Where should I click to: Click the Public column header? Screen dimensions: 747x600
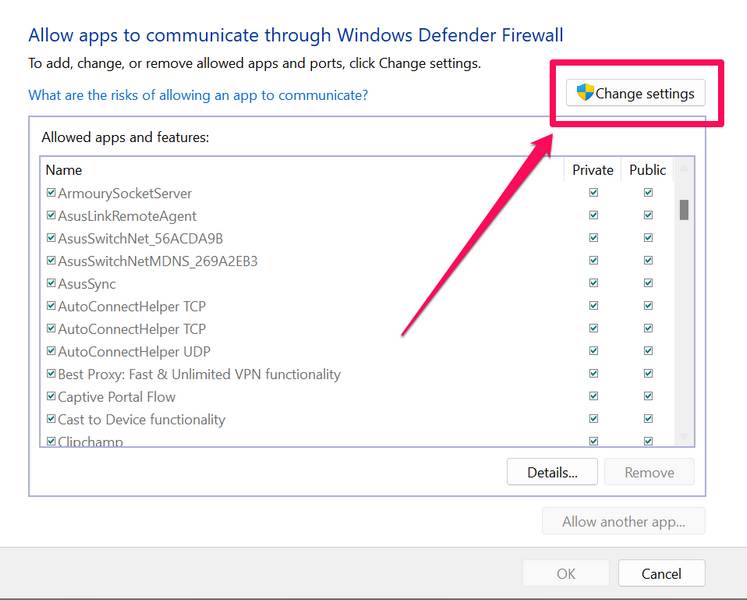coord(648,170)
